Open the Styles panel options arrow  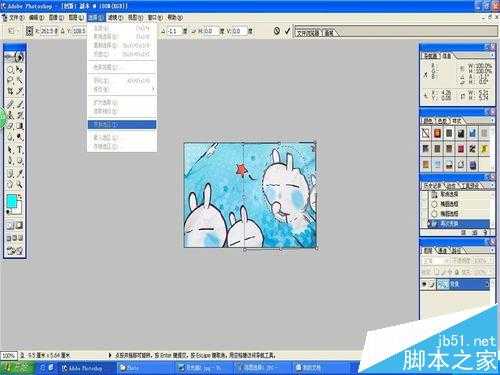pos(492,120)
